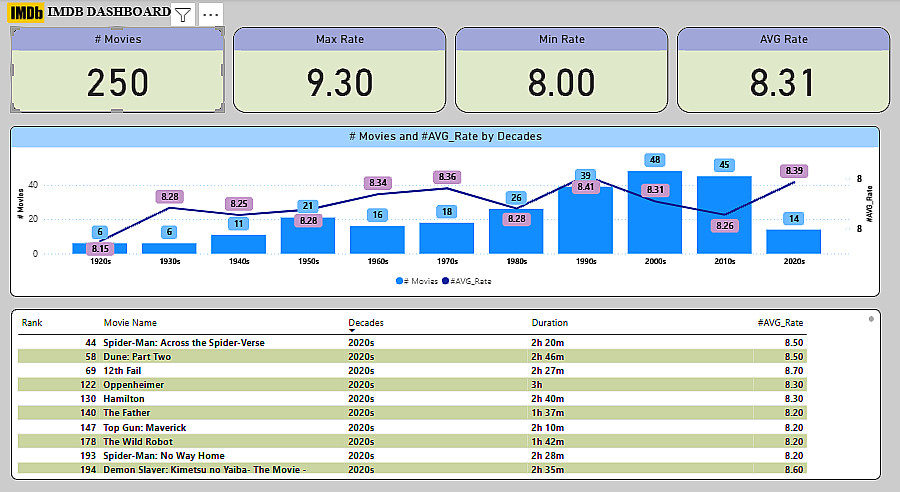
Task: Click the 2020s bar in chart
Action: (794, 242)
